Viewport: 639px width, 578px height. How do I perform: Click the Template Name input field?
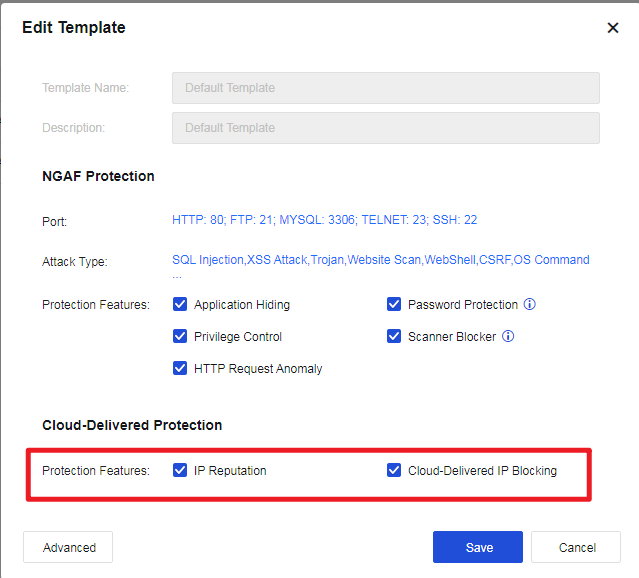tap(385, 88)
